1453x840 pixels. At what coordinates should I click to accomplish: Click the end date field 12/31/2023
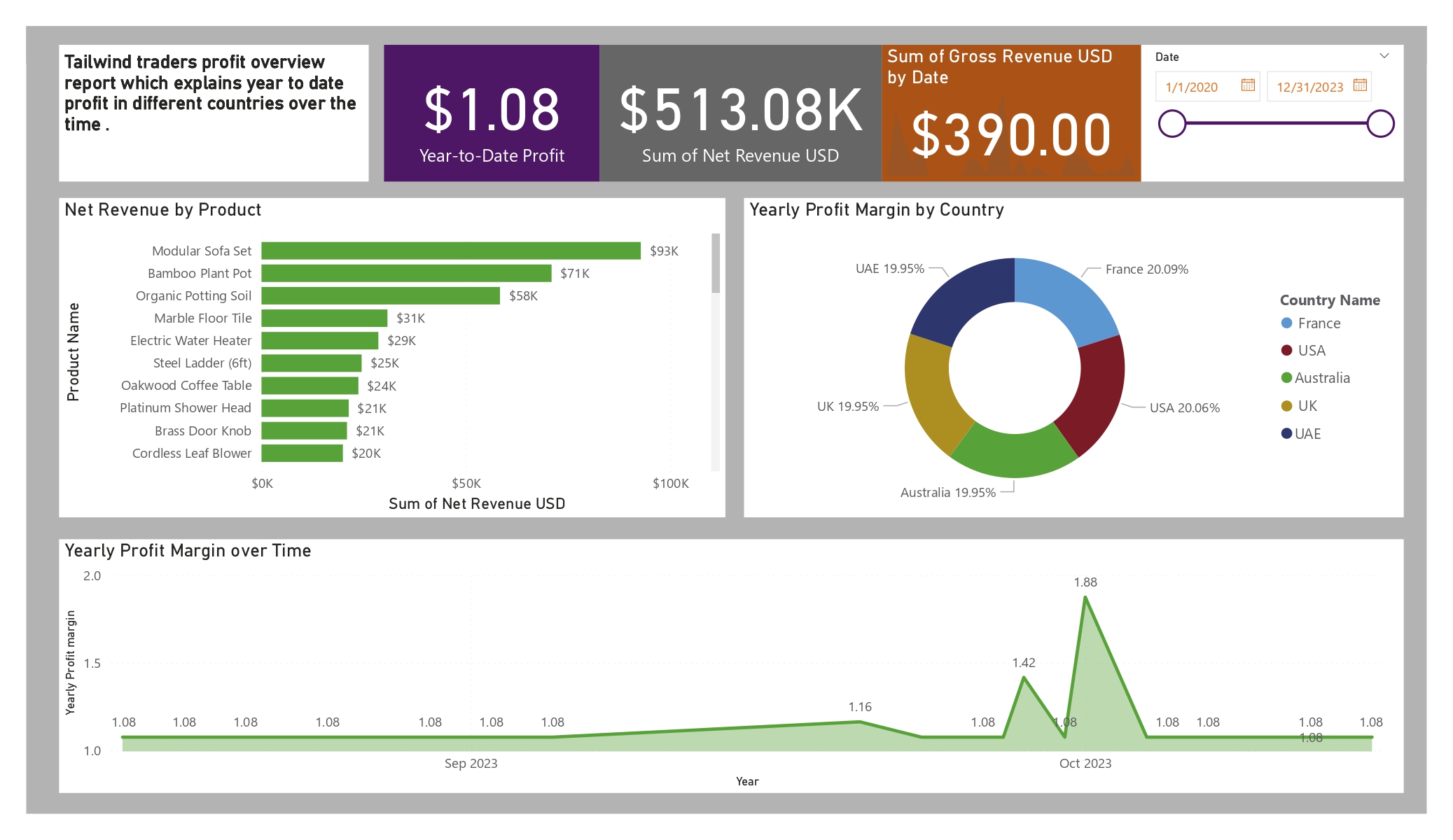[1319, 87]
